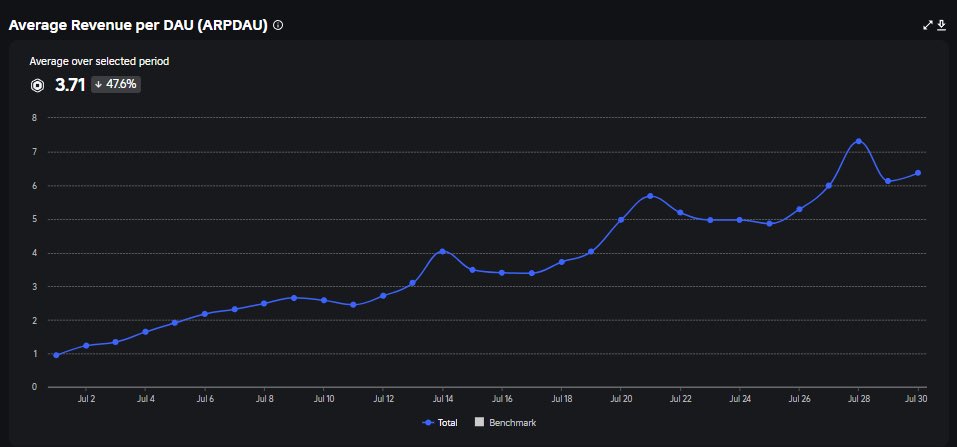
Task: Open the ARPDAU info tooltip icon
Action: 278,25
